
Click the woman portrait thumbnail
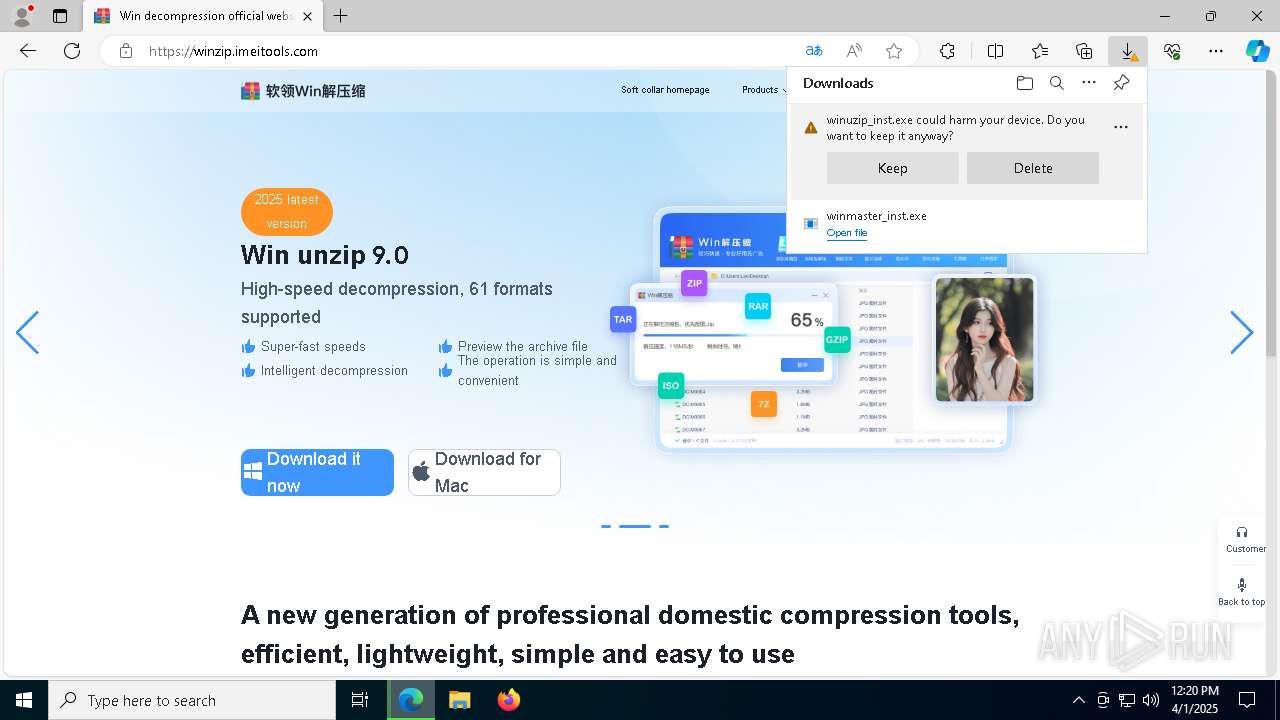pos(985,340)
